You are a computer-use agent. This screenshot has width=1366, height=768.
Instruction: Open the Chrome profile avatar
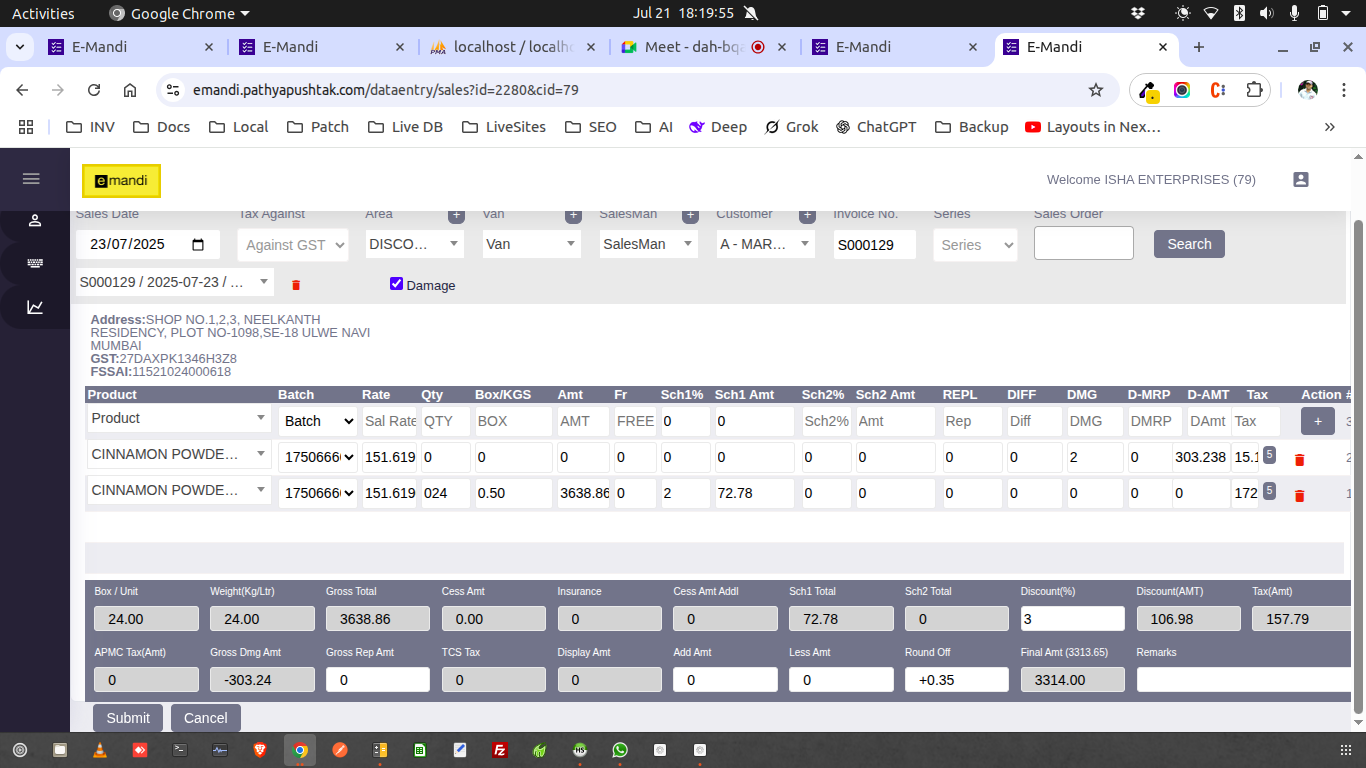(1308, 90)
